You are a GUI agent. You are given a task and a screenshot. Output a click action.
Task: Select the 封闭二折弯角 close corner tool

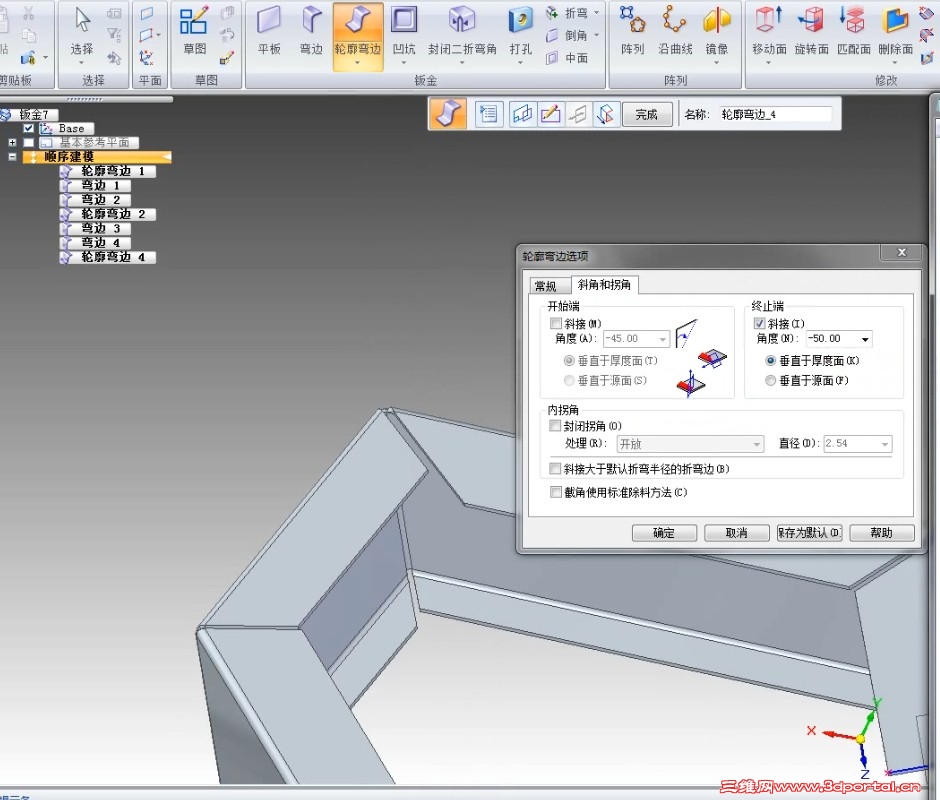[x=462, y=31]
